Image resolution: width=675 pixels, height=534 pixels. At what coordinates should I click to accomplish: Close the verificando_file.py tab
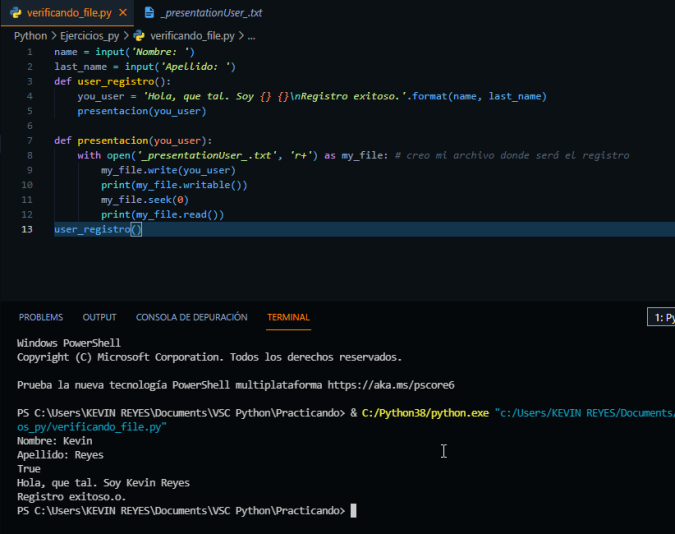(x=122, y=13)
